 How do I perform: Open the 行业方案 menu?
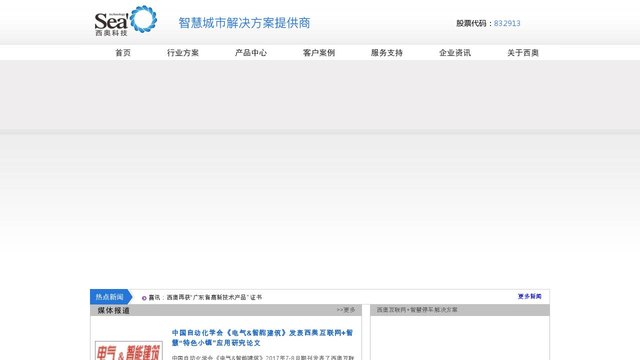(183, 53)
